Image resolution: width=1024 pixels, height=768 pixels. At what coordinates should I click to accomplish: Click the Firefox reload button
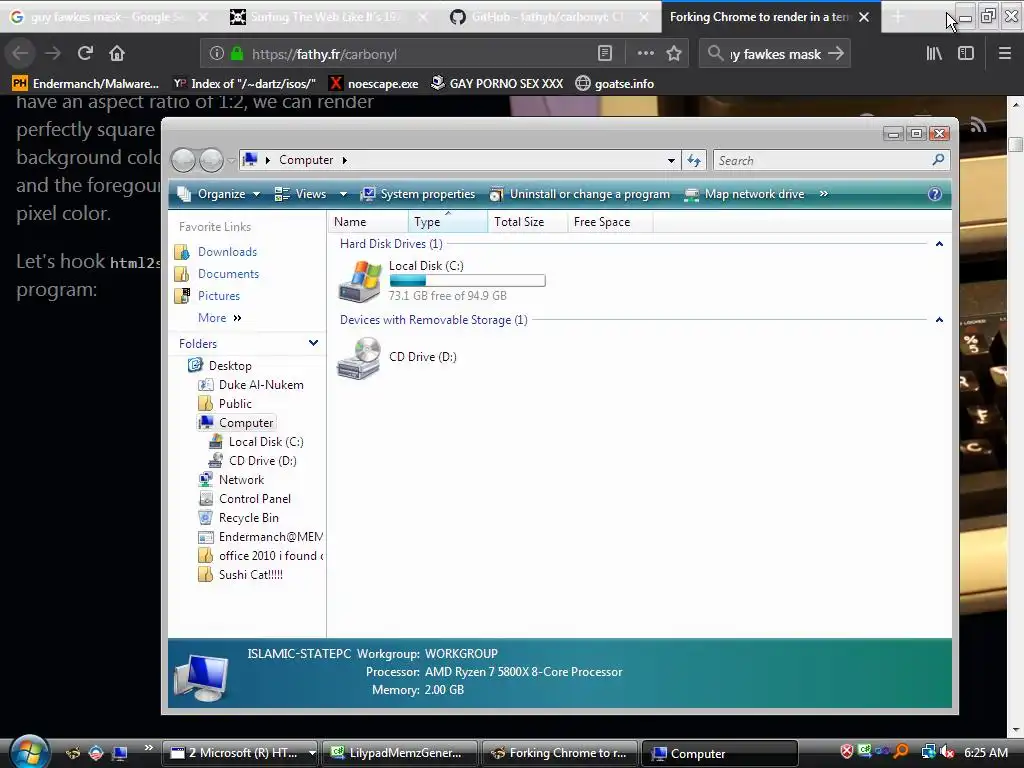[x=85, y=53]
